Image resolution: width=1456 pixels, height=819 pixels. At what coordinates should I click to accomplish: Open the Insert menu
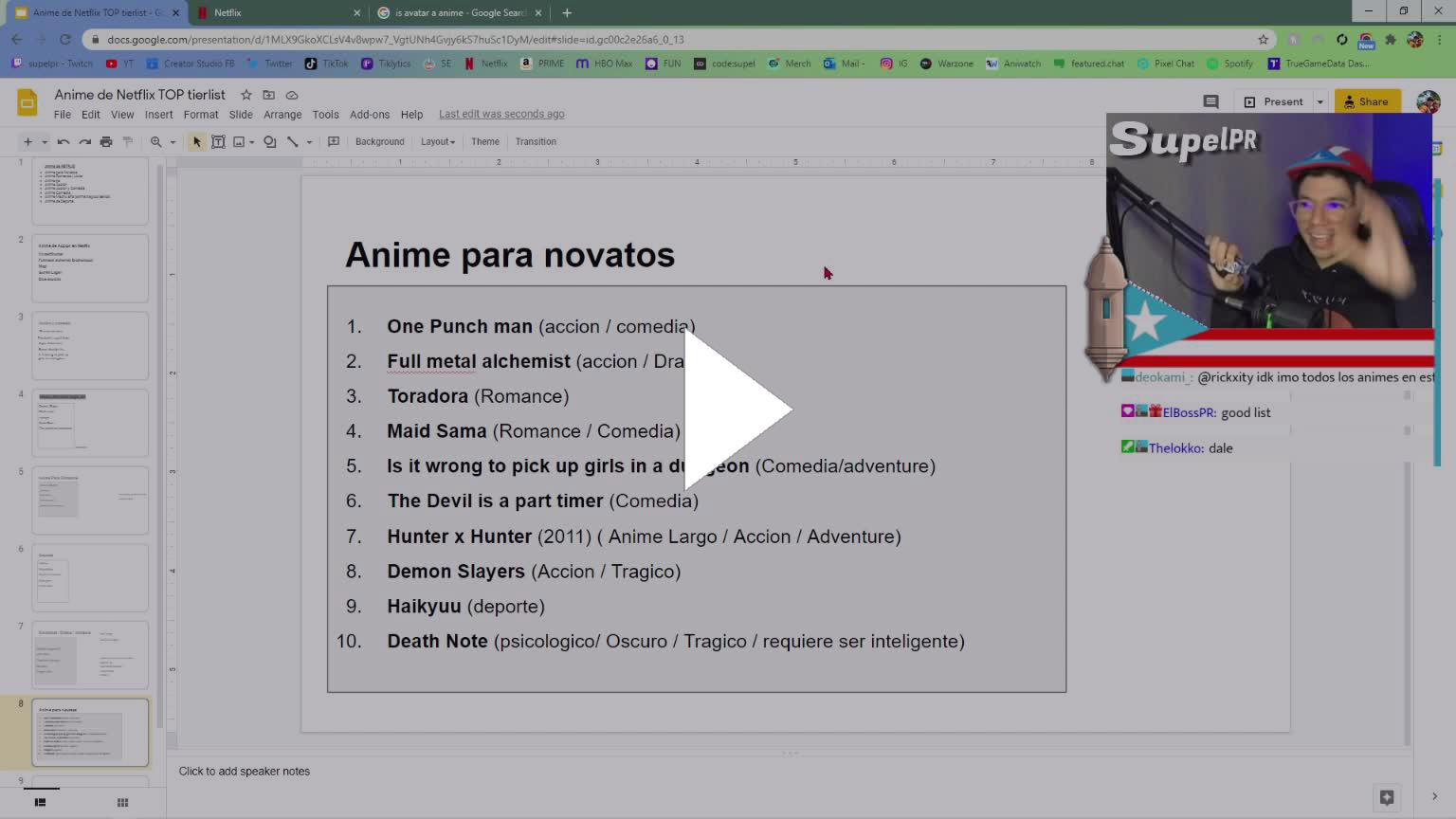click(158, 115)
